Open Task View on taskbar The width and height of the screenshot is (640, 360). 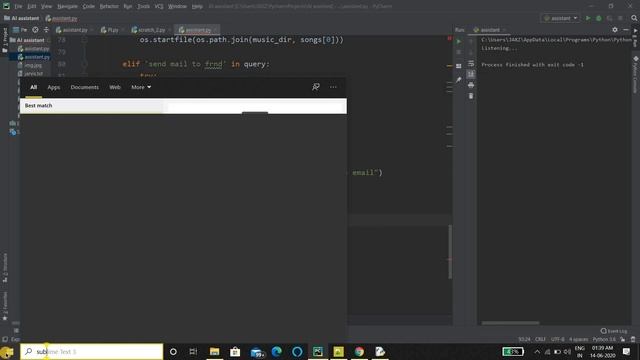tap(193, 351)
